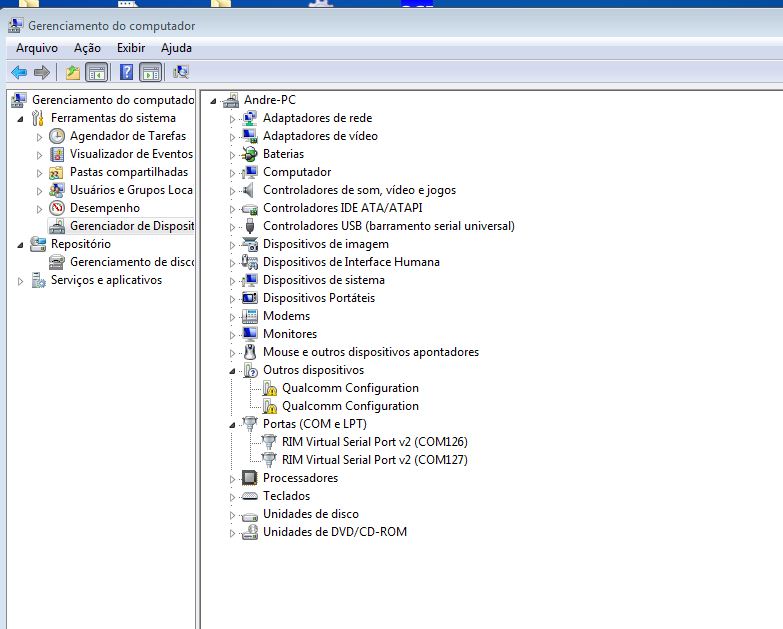Click the window title bar computer icon
The width and height of the screenshot is (783, 629).
(15, 25)
